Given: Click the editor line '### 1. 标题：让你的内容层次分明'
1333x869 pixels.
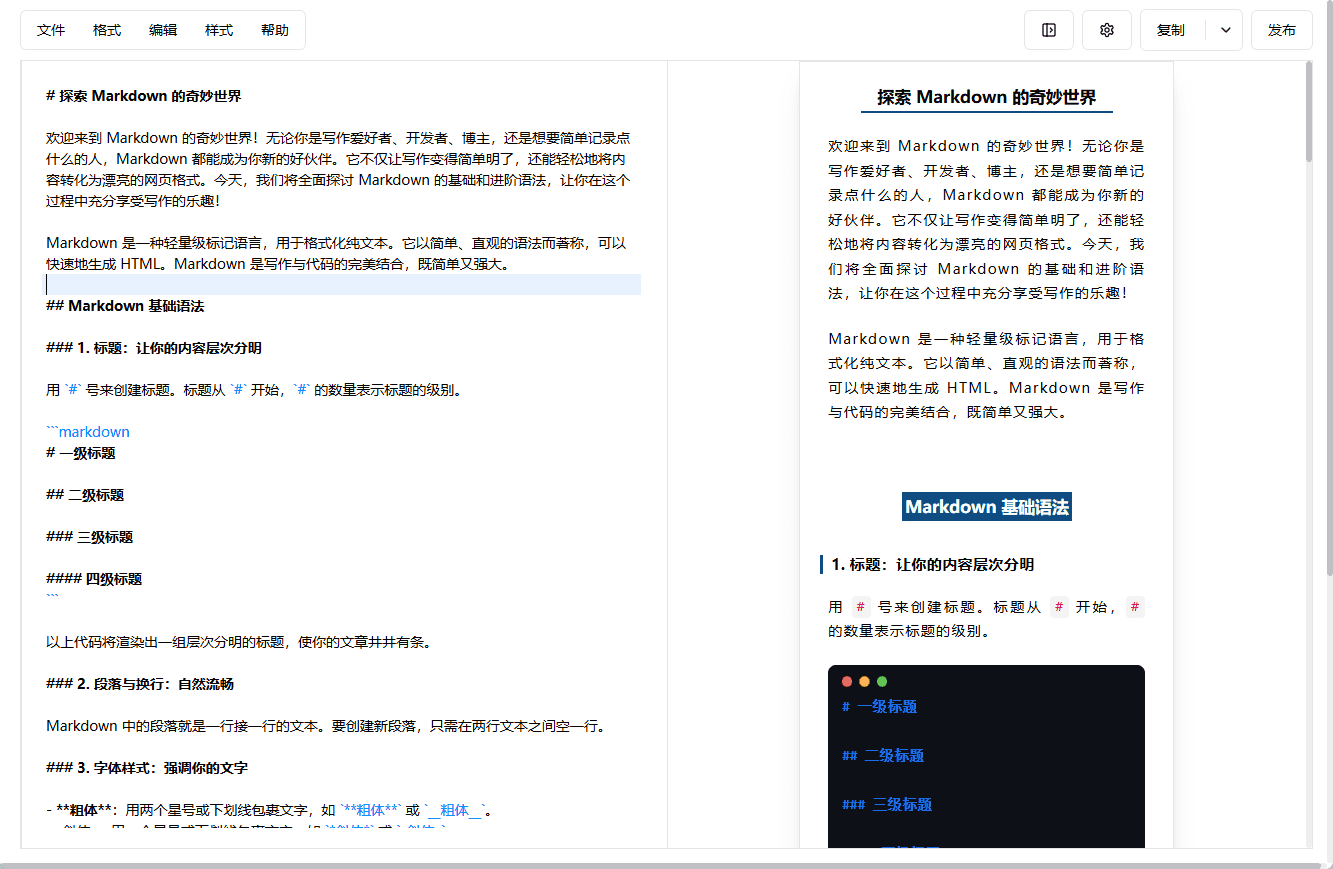Looking at the screenshot, I should 154,348.
